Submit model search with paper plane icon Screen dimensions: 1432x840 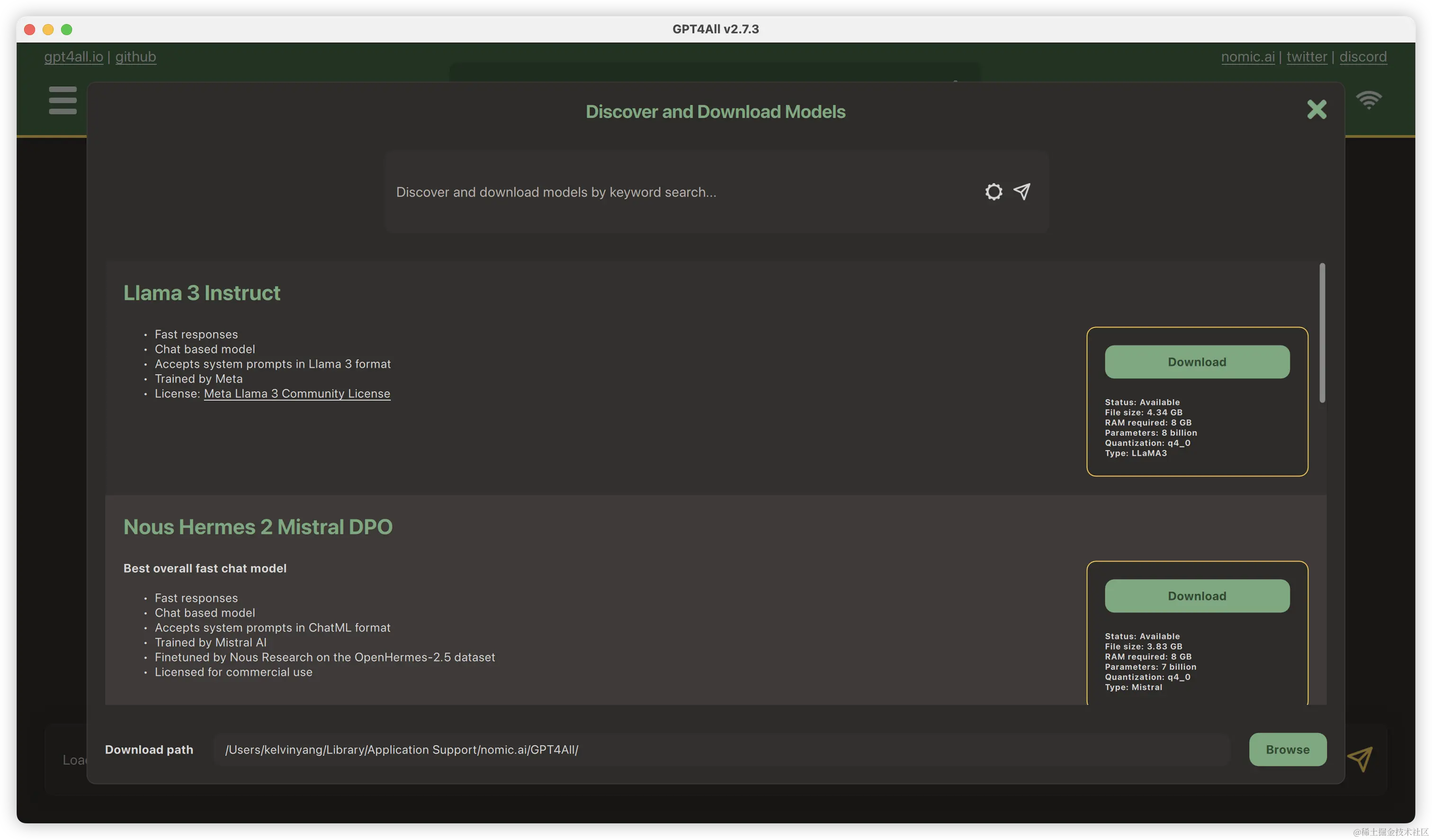point(1022,191)
